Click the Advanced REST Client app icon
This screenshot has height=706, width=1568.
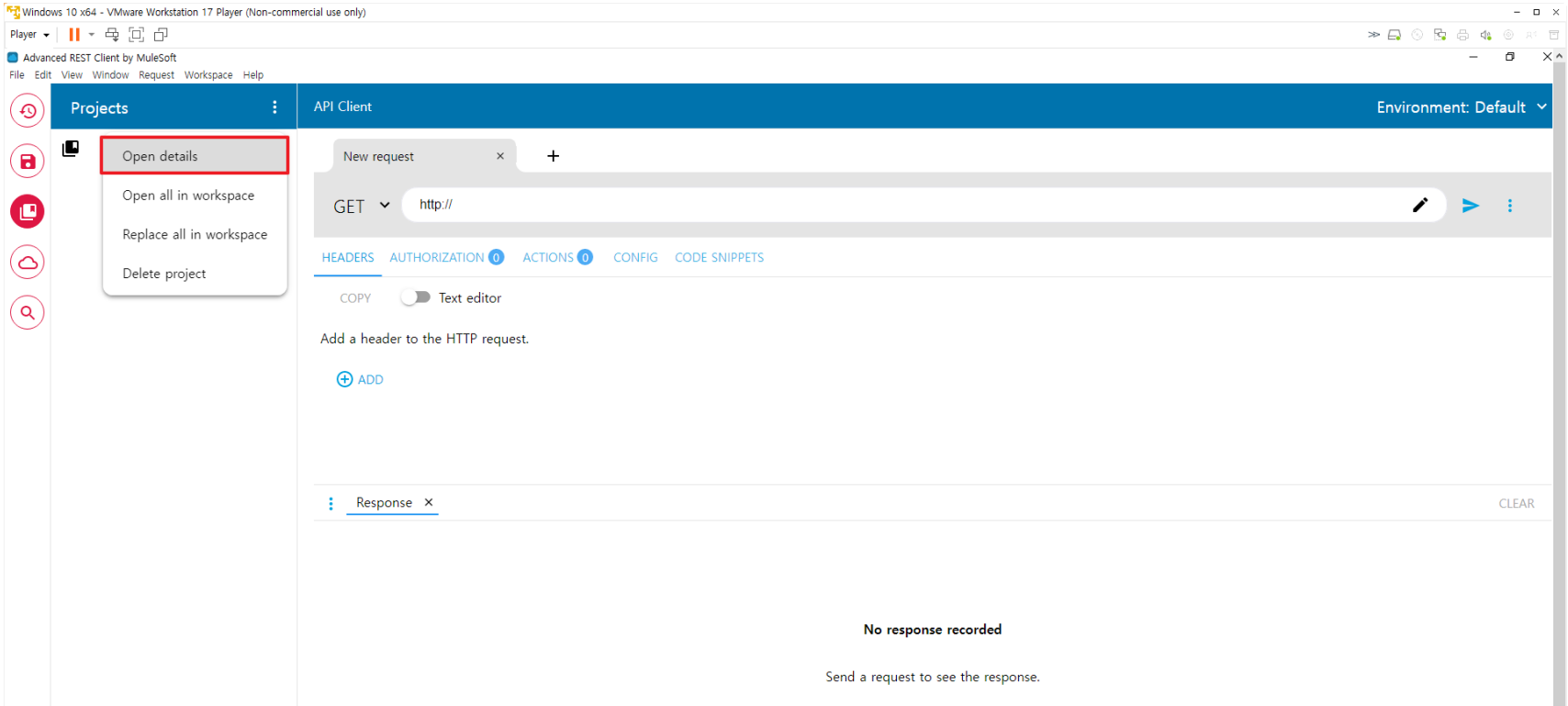[13, 57]
